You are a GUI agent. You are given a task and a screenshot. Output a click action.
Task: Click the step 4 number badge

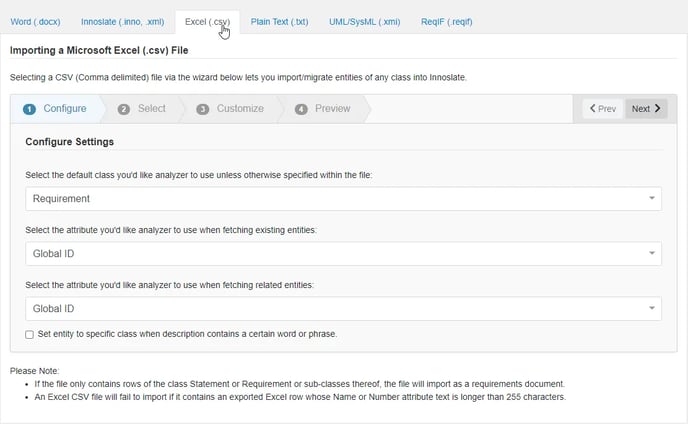click(301, 109)
